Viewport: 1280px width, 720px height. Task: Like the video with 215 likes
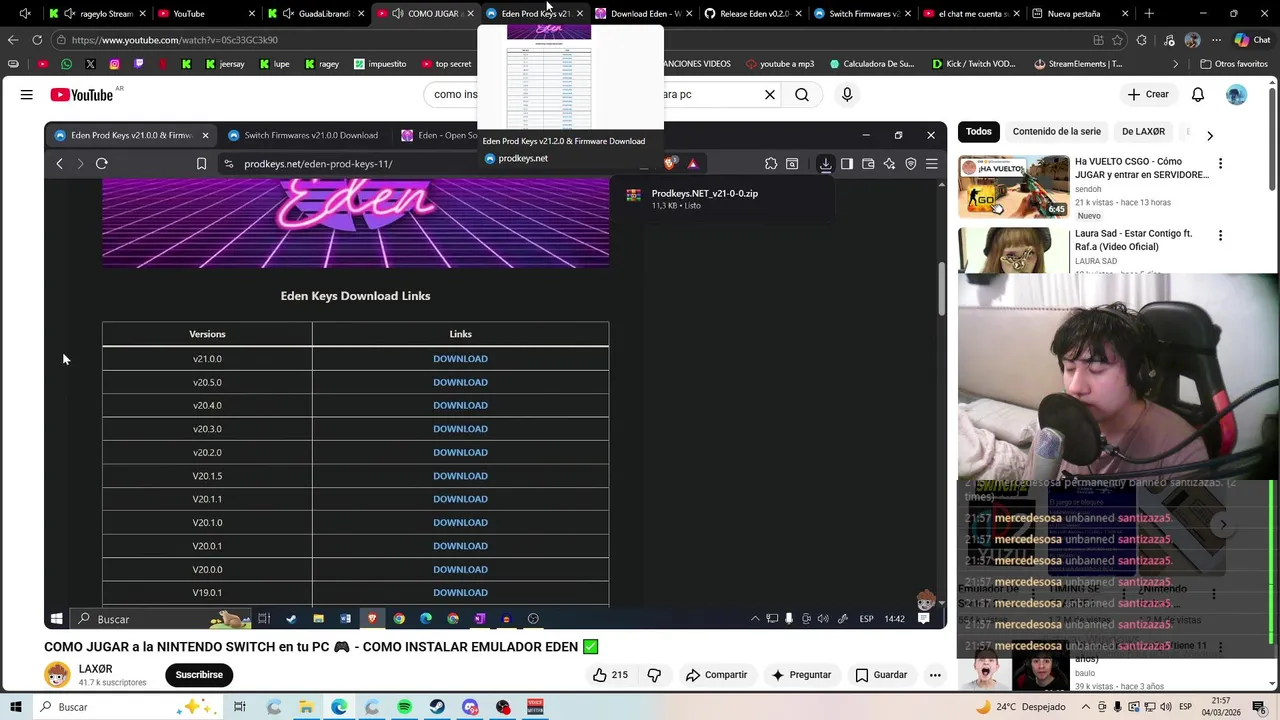tap(610, 675)
